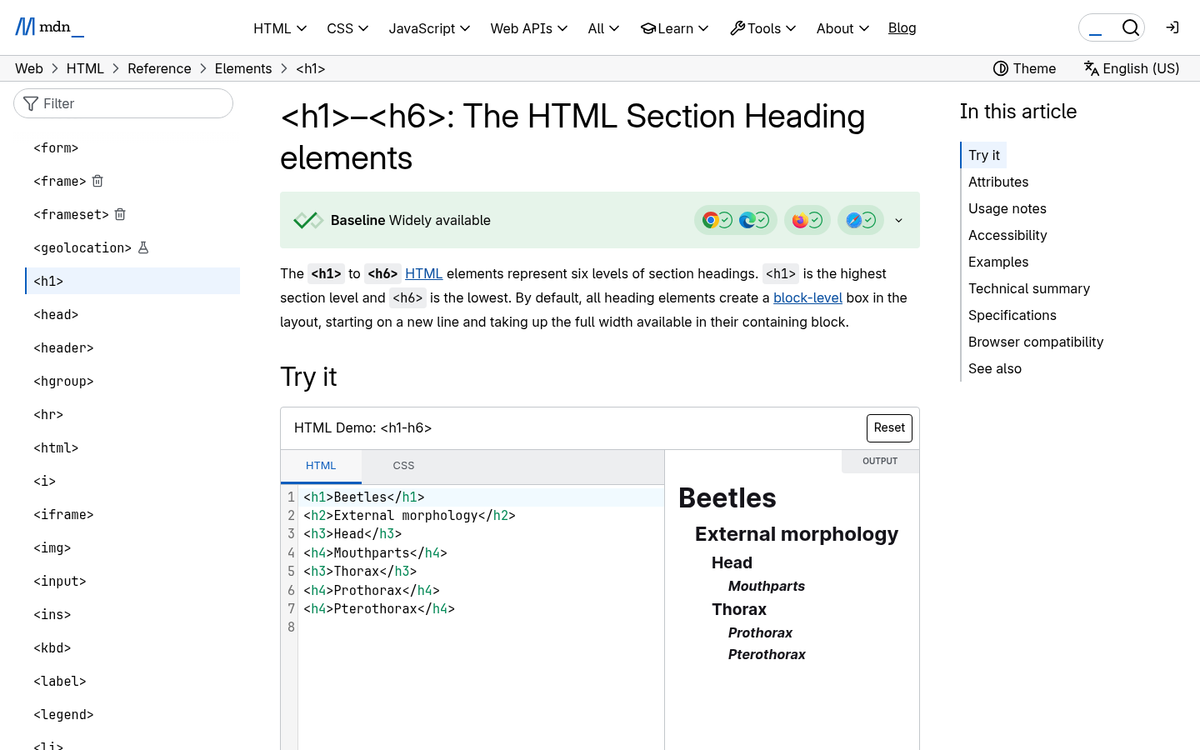Screen dimensions: 1200x750
Task: Click the OUTPUT tab of the demo
Action: point(879,461)
